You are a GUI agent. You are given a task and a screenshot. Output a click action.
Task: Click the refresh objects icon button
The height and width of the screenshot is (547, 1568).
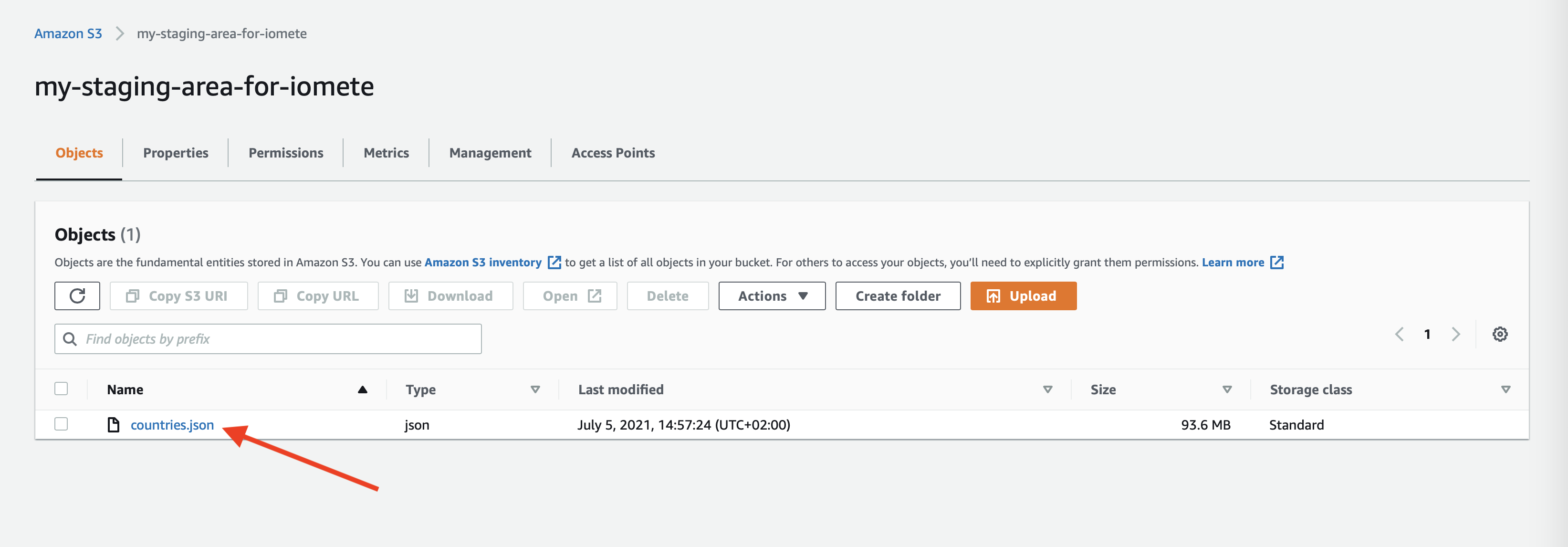(77, 296)
